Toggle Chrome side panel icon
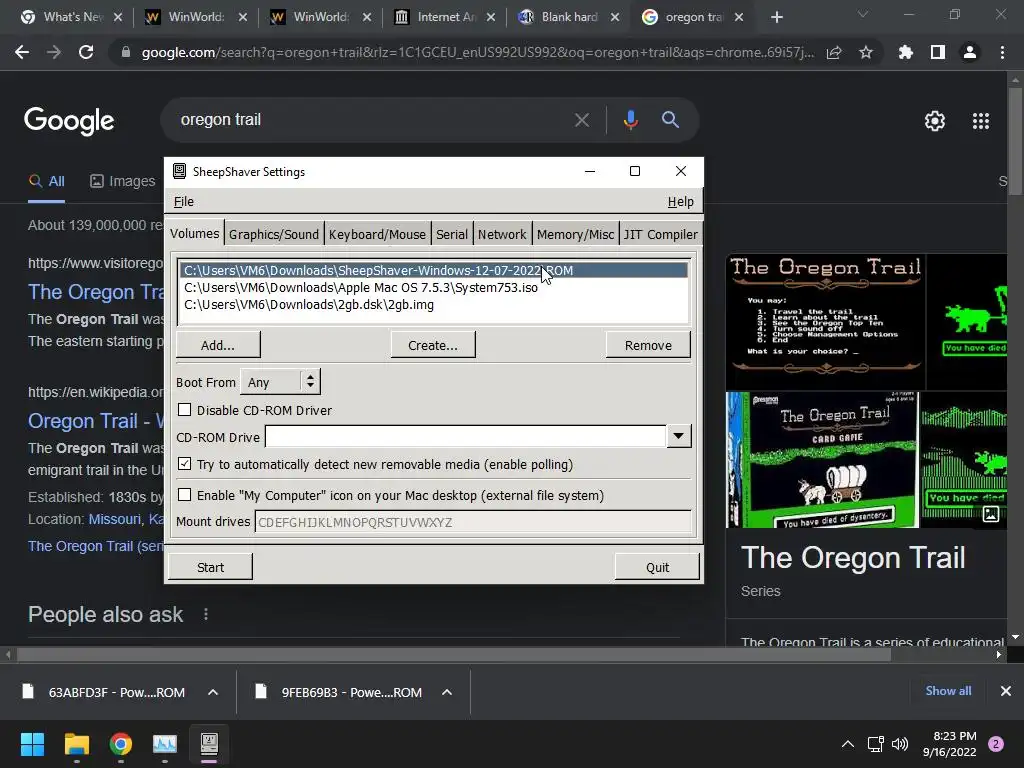Image resolution: width=1024 pixels, height=768 pixels. pos(938,52)
